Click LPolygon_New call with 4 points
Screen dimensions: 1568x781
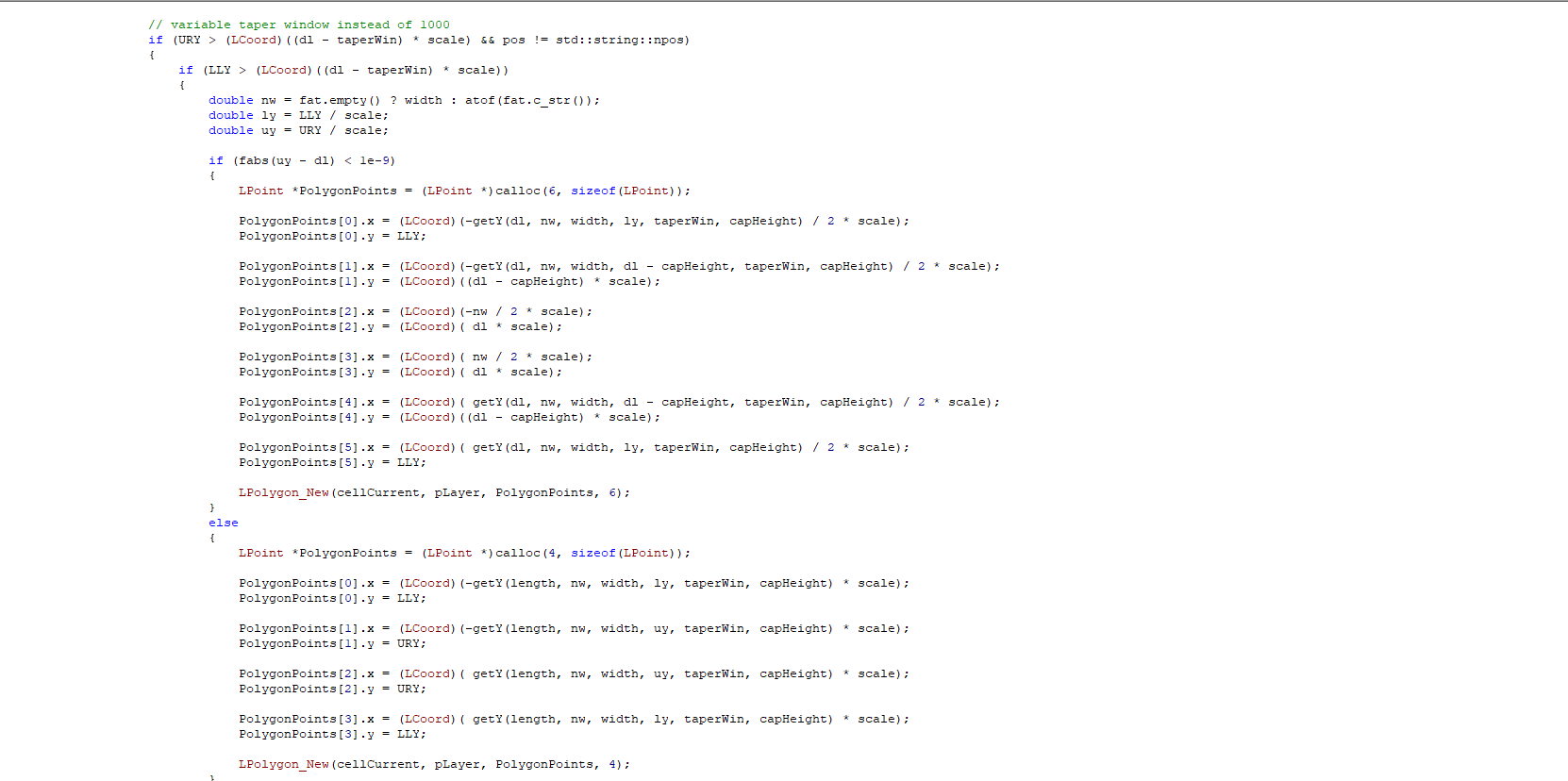[x=433, y=764]
